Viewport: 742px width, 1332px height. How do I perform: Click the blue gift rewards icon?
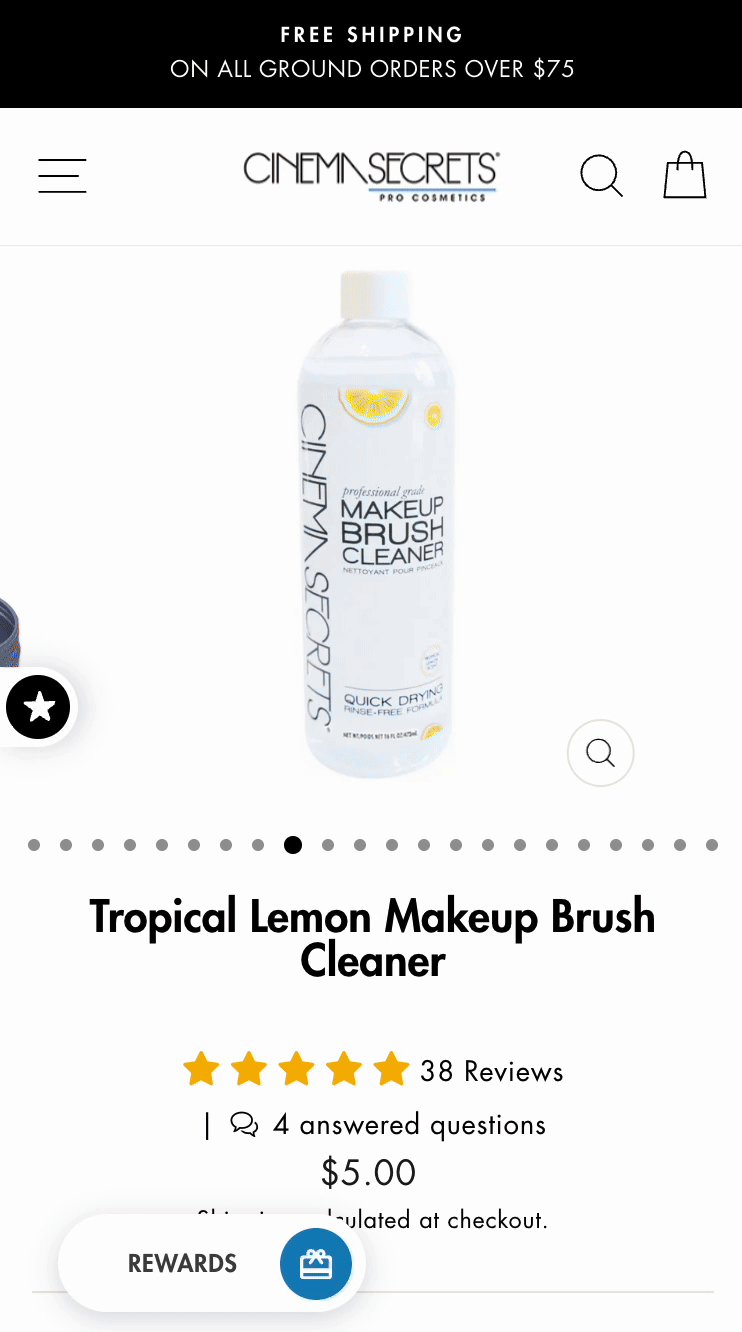(316, 1264)
